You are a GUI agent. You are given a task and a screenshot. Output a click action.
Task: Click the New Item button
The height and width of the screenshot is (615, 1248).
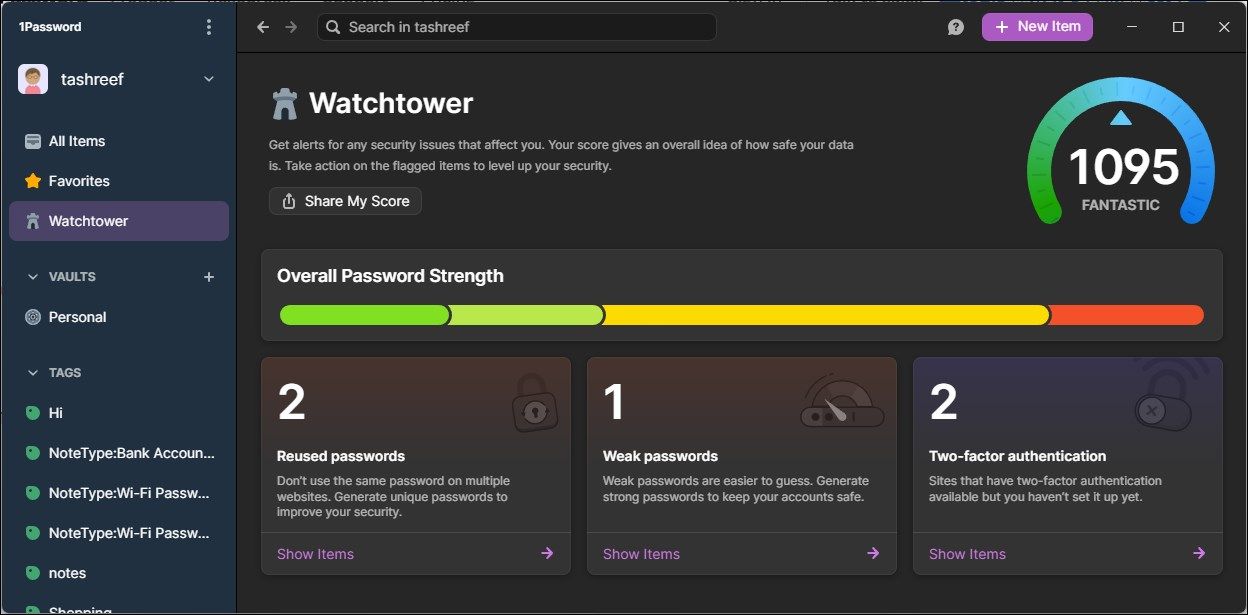click(x=1037, y=26)
